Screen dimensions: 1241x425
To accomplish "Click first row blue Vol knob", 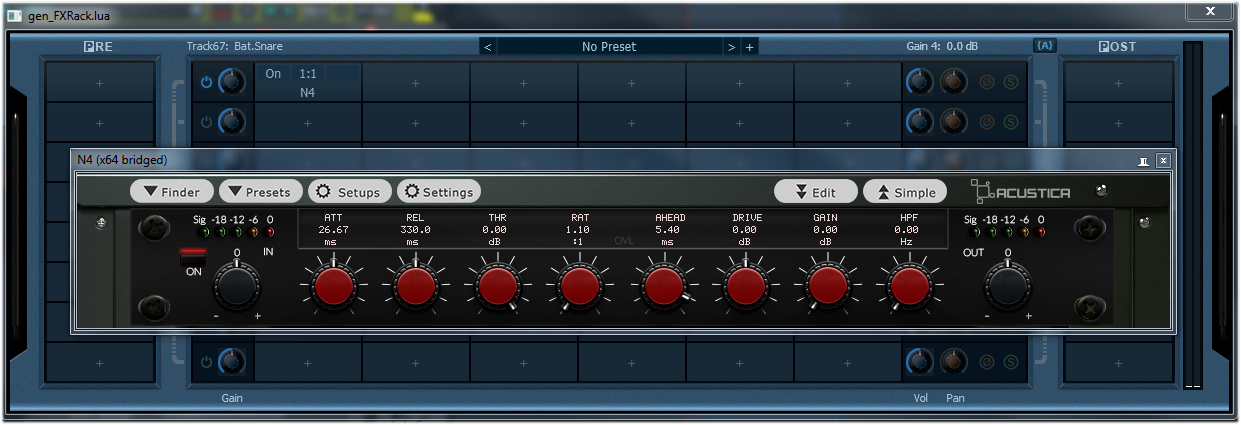I will [920, 82].
